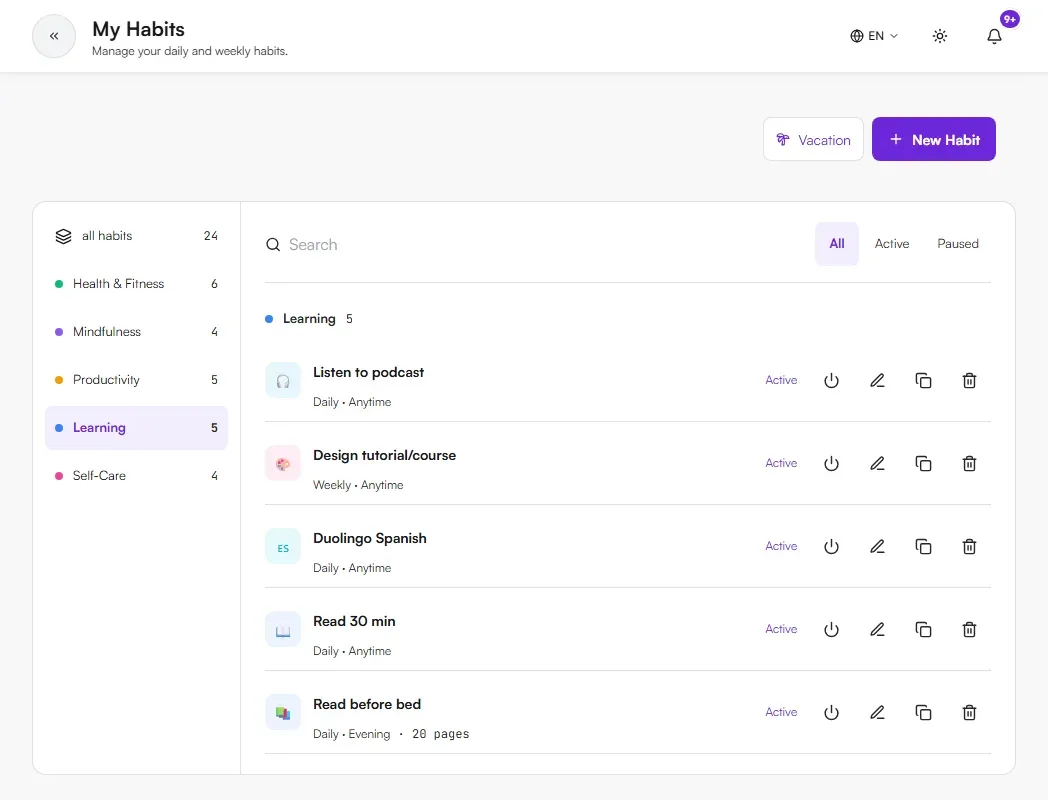Open Listen to podcast habit title
Image resolution: width=1048 pixels, height=800 pixels.
[368, 372]
